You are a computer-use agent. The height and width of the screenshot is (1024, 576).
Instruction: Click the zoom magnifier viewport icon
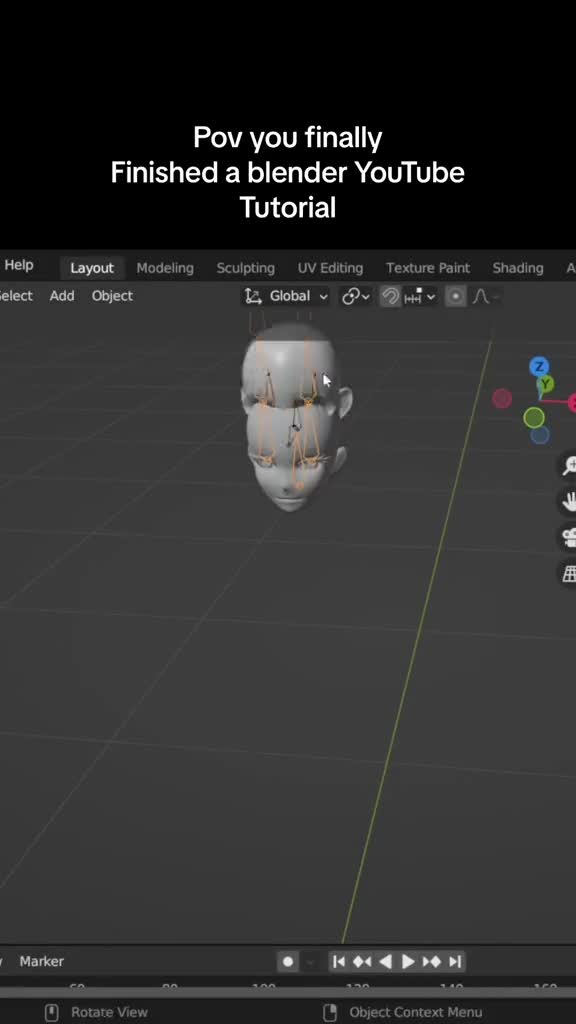[x=569, y=465]
